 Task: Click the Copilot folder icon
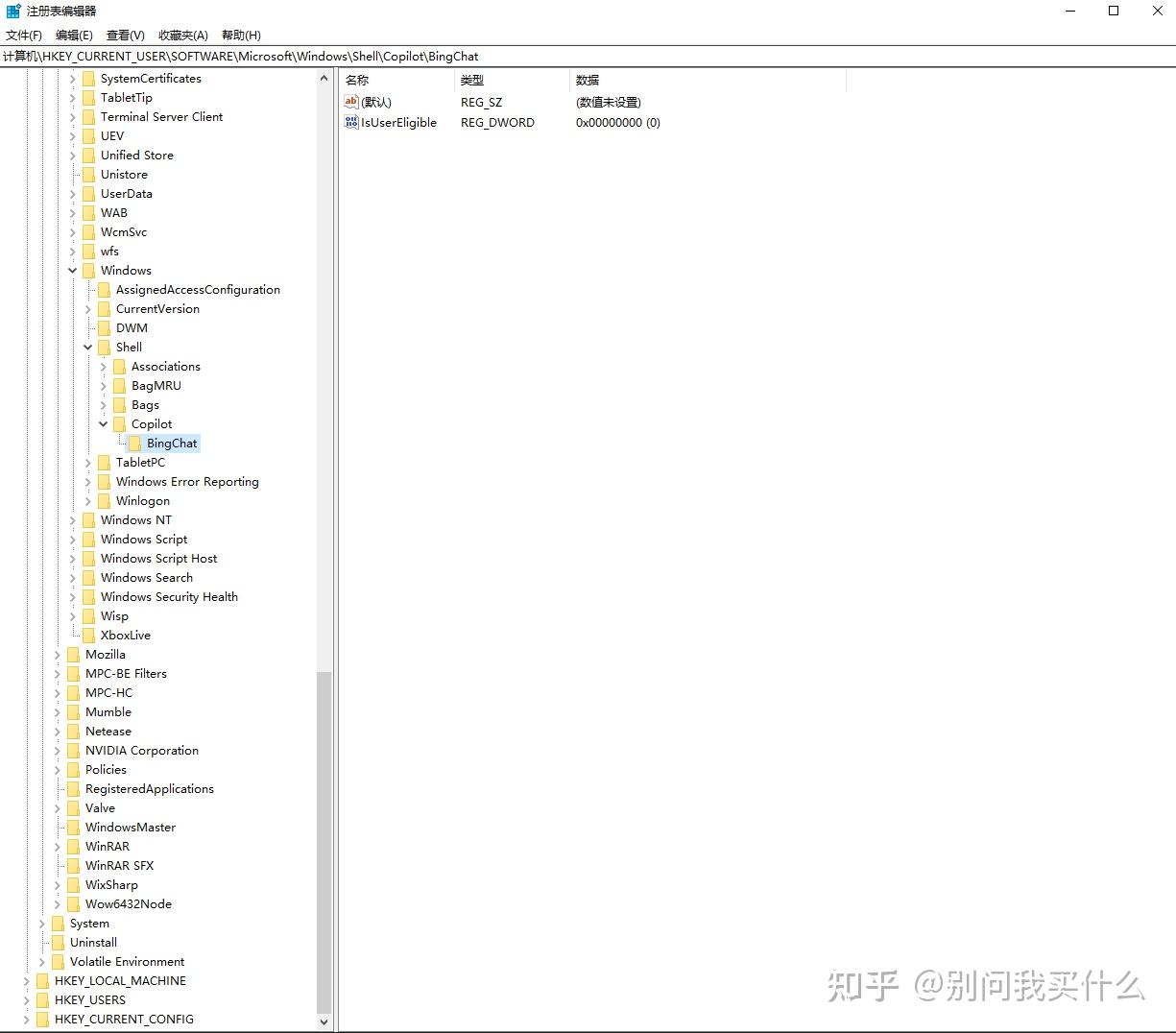[119, 424]
